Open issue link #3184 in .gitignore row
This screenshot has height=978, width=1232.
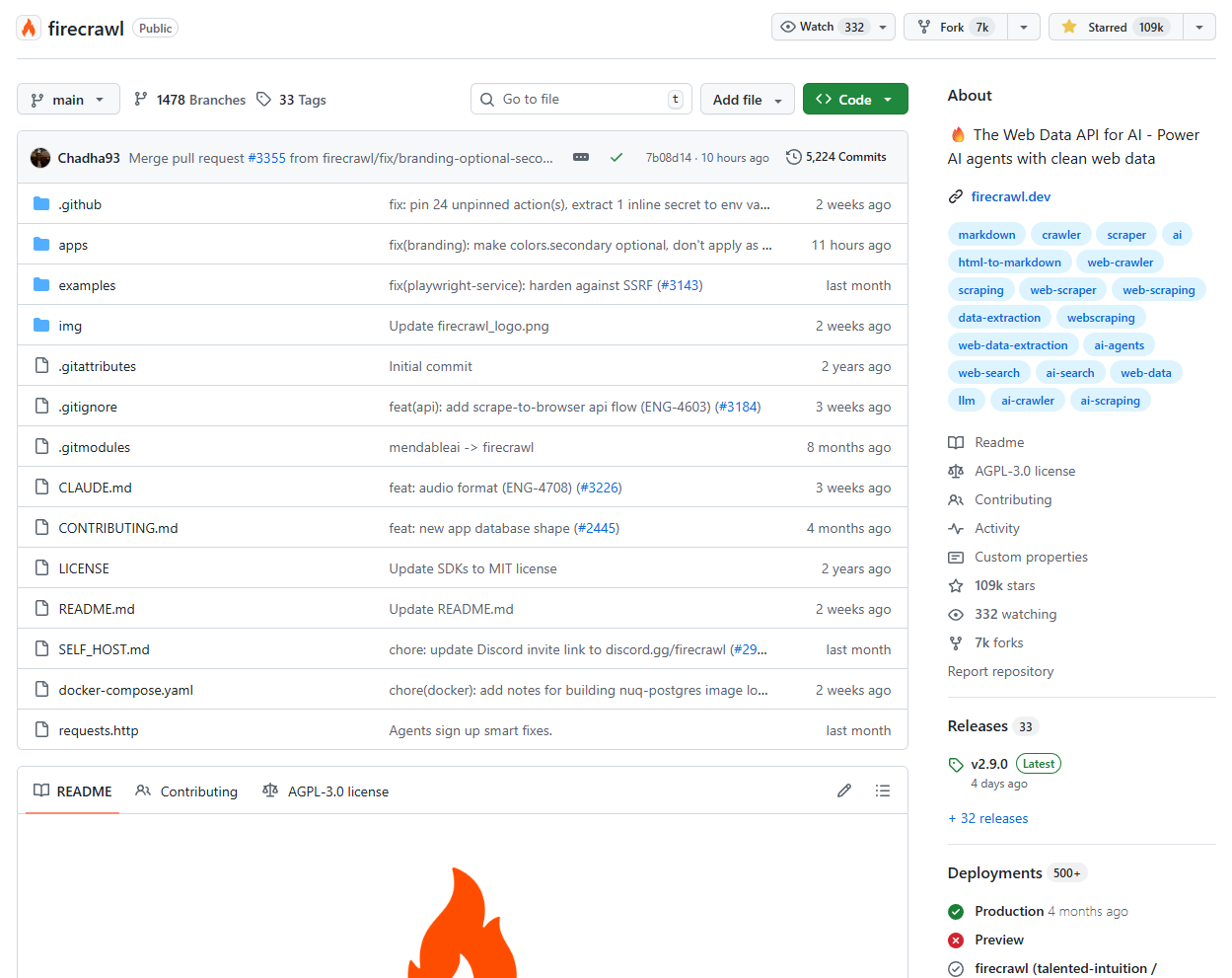click(738, 407)
